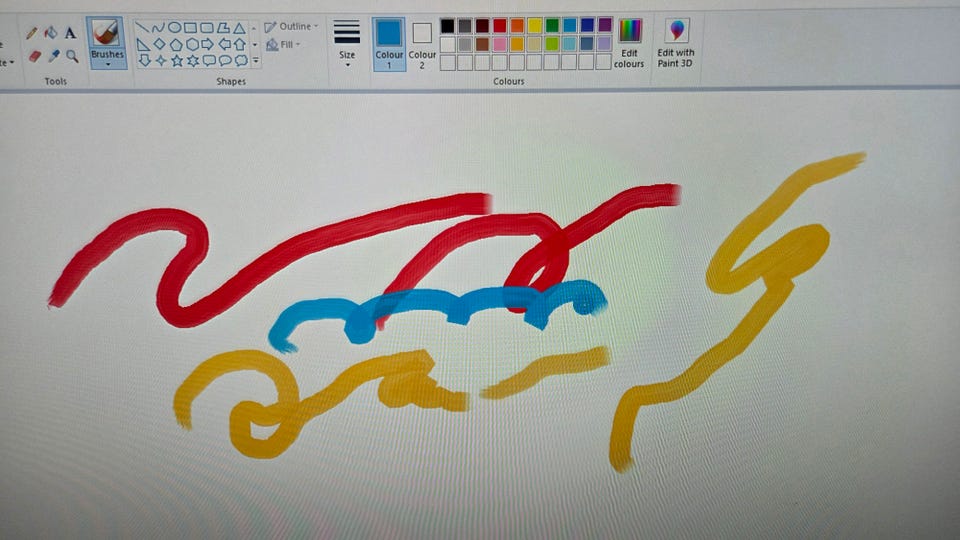Screen dimensions: 960x540
Task: Pick the Six-point star shape
Action: tap(193, 60)
